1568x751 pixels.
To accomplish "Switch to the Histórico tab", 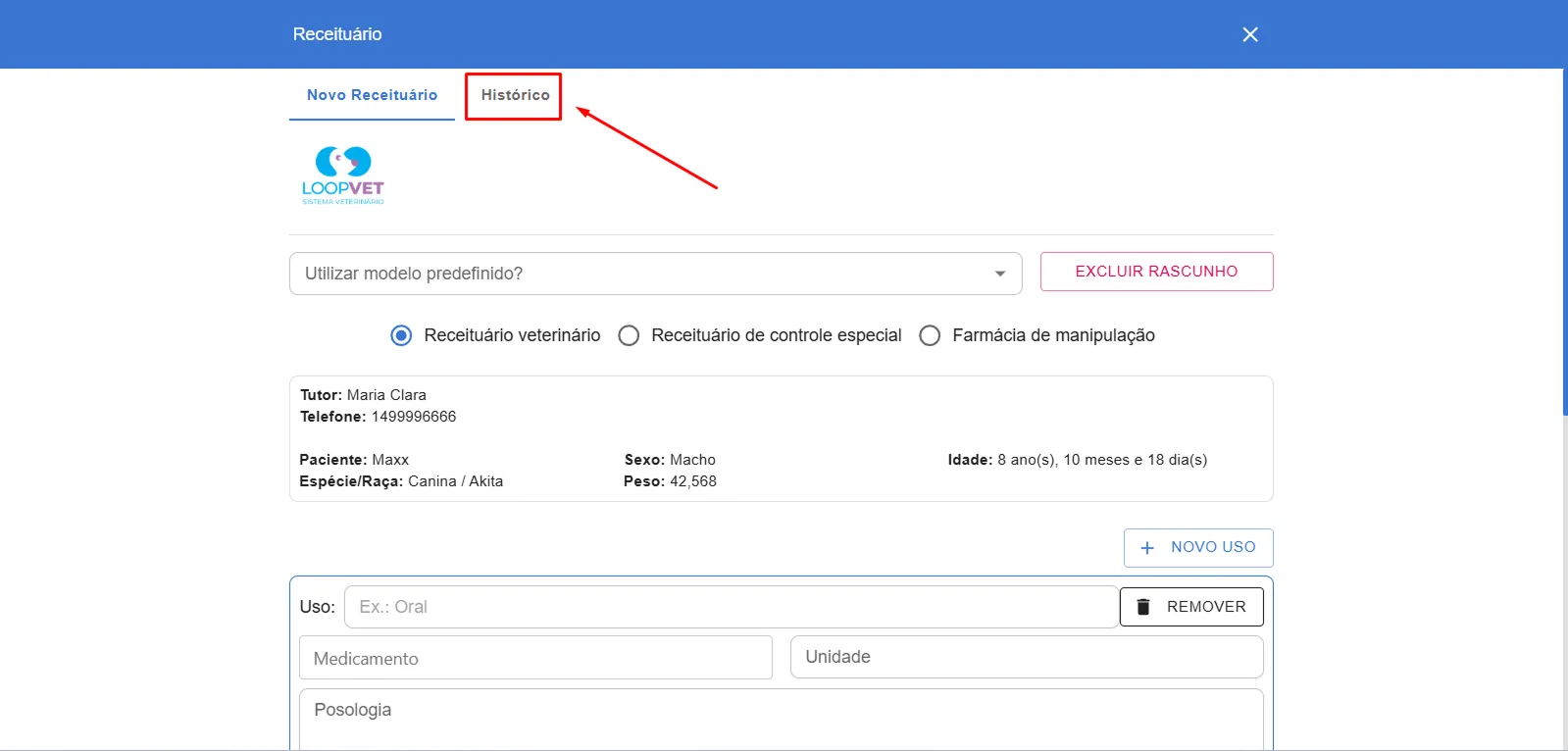I will [x=515, y=95].
